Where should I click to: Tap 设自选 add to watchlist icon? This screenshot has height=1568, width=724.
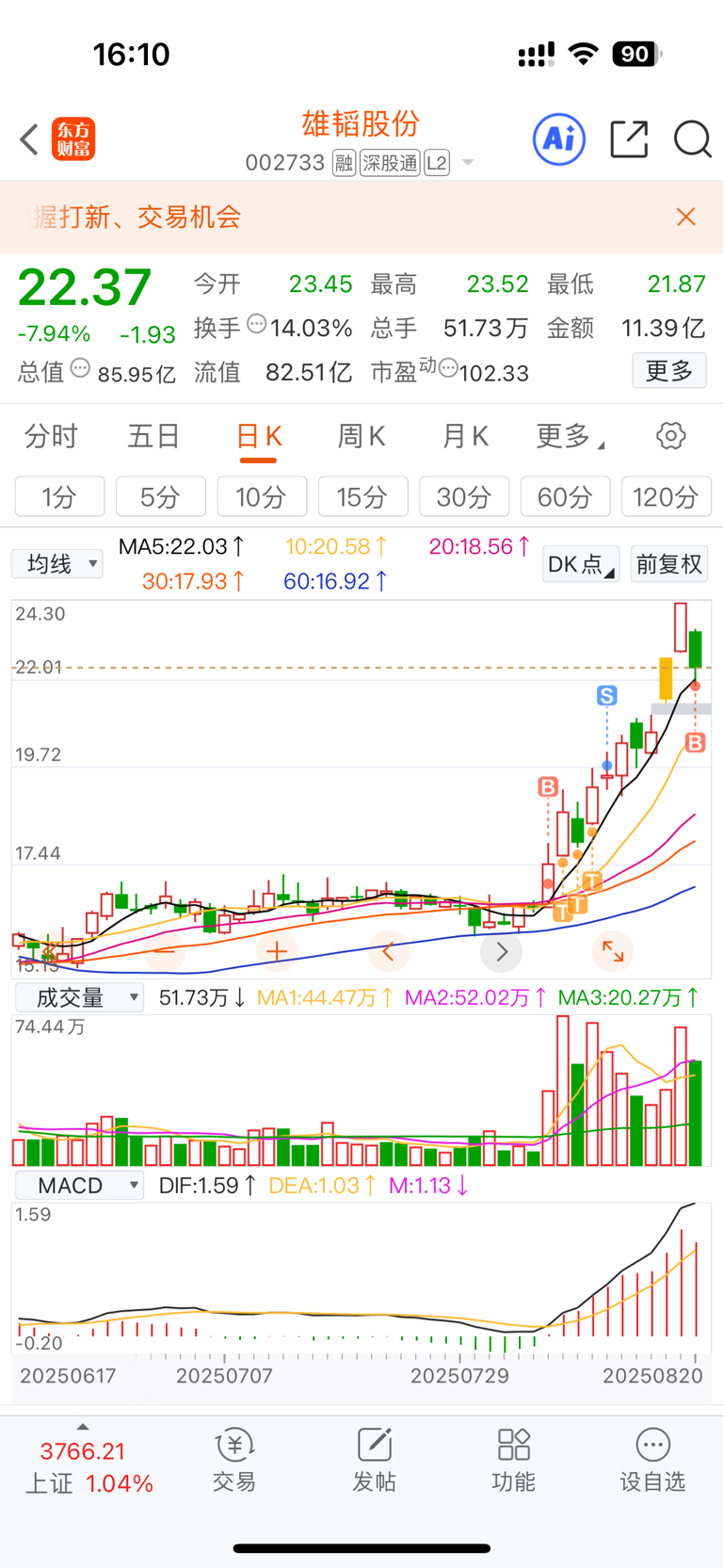(x=652, y=1461)
